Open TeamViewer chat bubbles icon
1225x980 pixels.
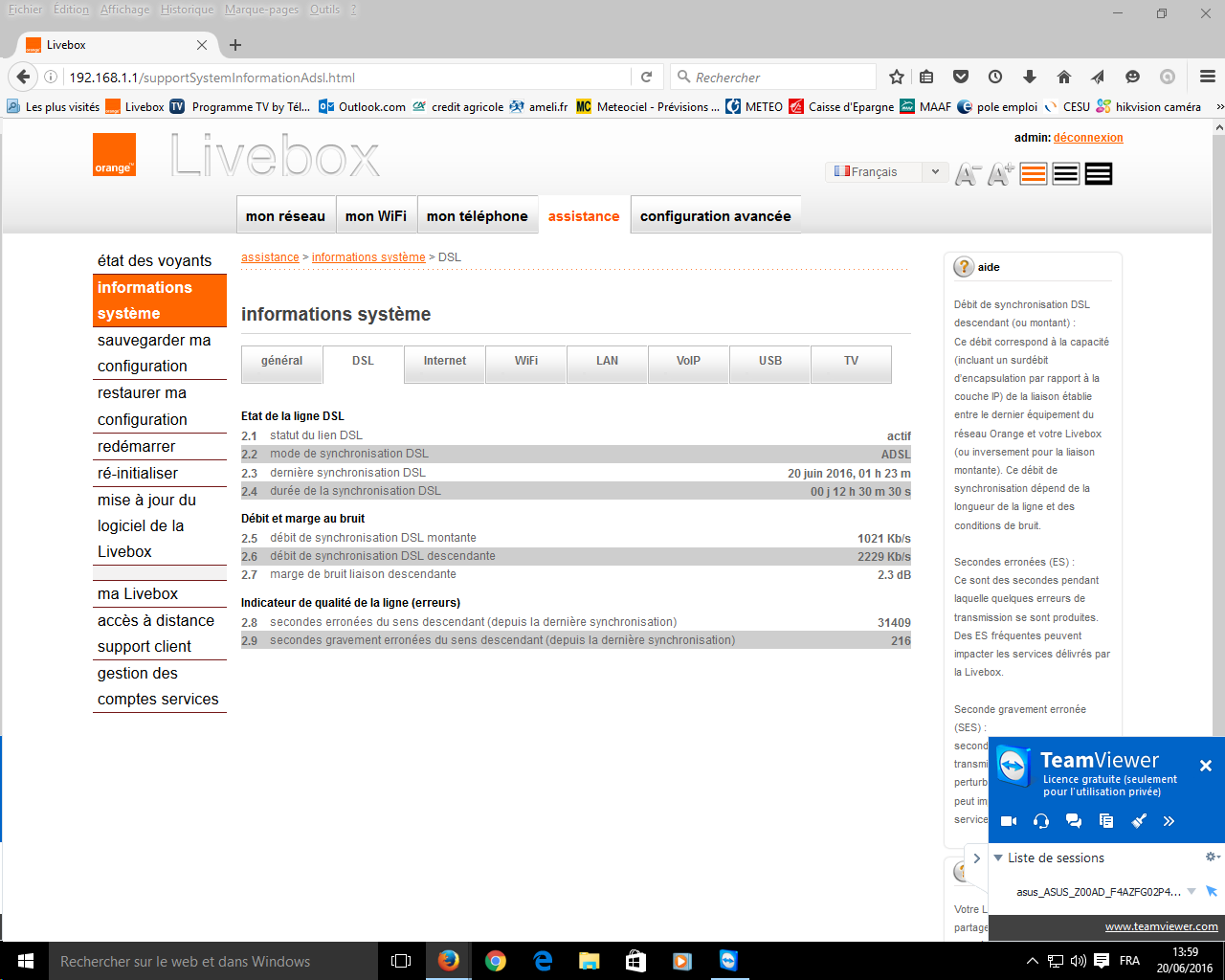tap(1074, 821)
